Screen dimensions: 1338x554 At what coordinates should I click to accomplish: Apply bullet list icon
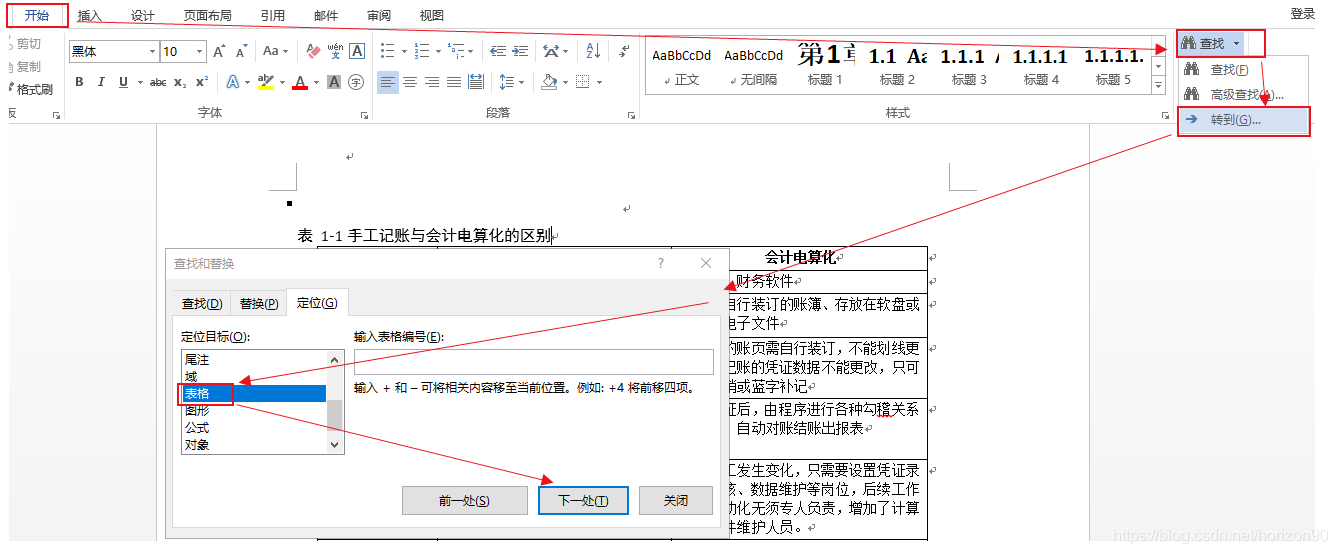389,51
